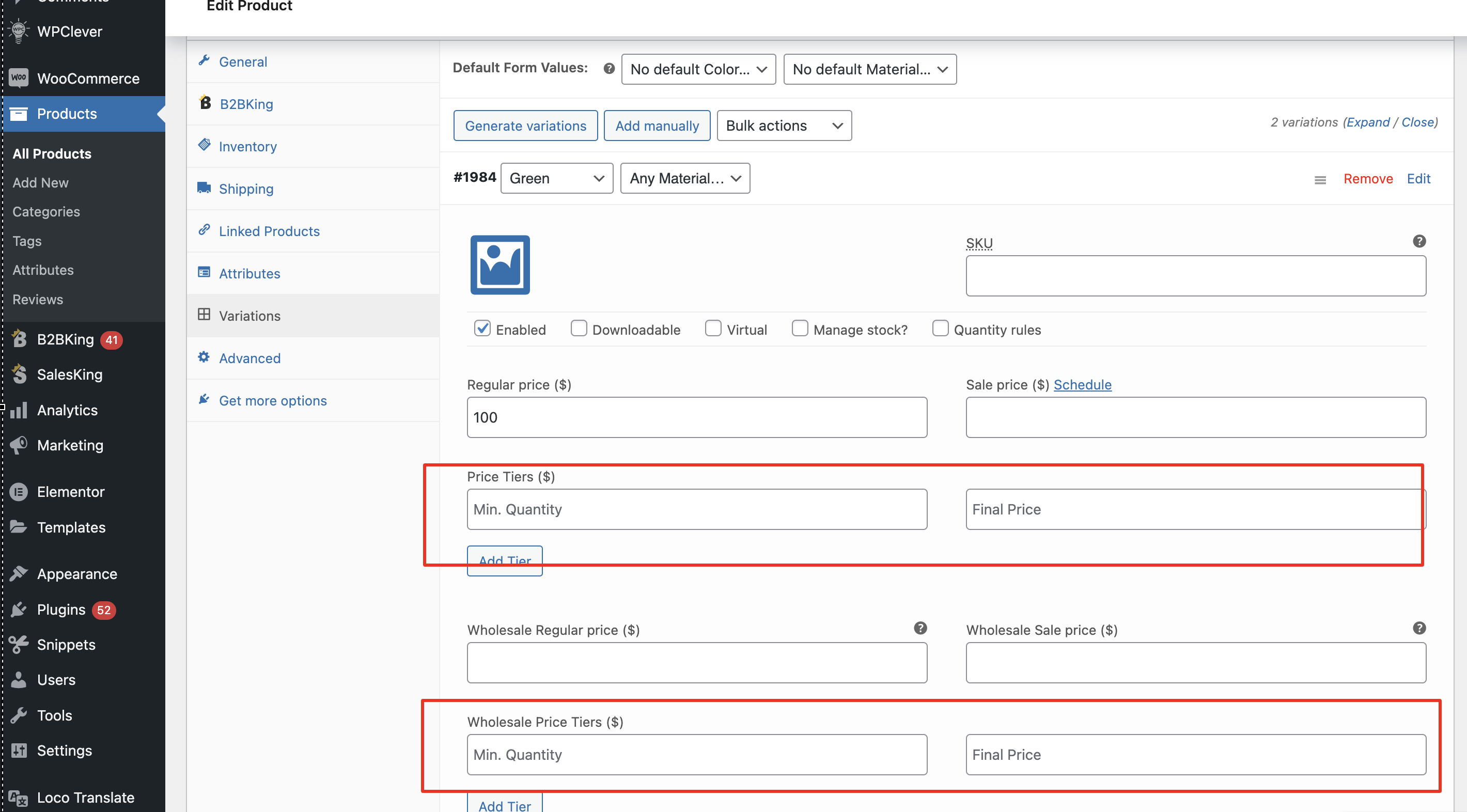Open WPClever from its lightbulb icon

(x=19, y=32)
